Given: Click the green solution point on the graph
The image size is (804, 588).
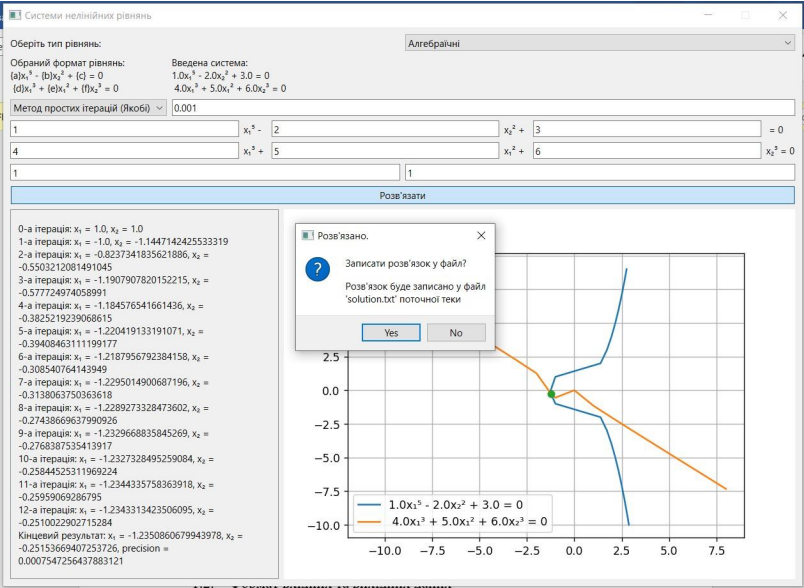Looking at the screenshot, I should point(549,393).
